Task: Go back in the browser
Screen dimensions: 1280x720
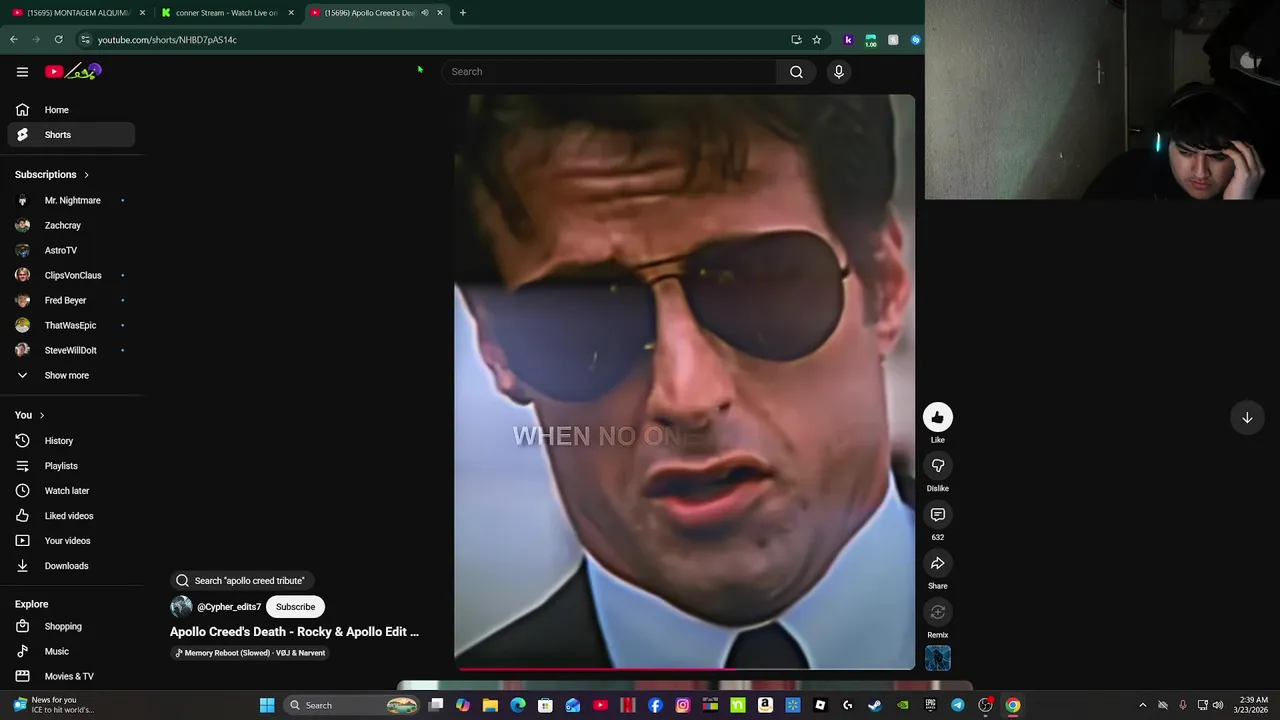Action: 14,40
